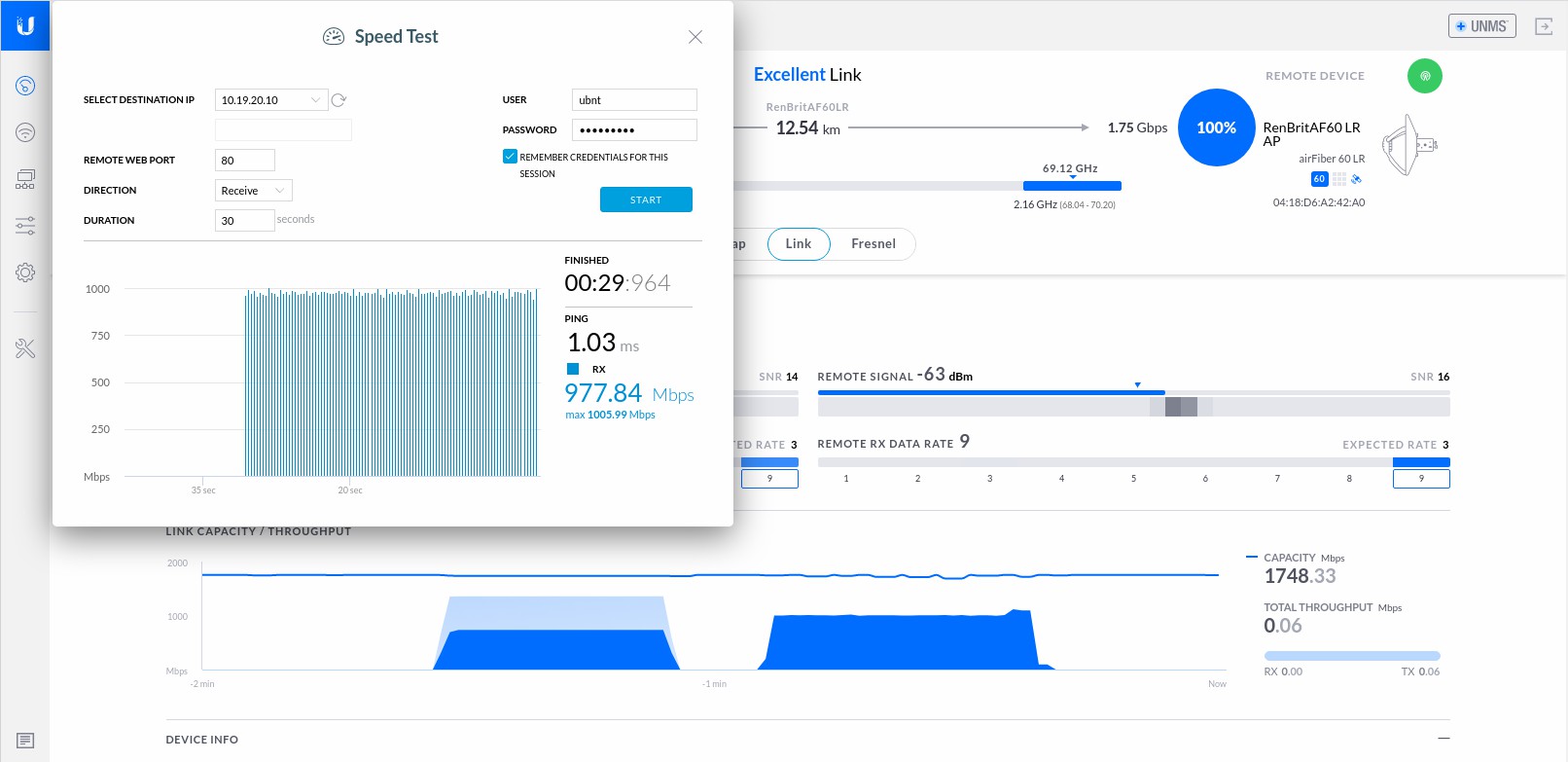The width and height of the screenshot is (1568, 762).
Task: Click the 12.54 km distance value
Action: (807, 128)
